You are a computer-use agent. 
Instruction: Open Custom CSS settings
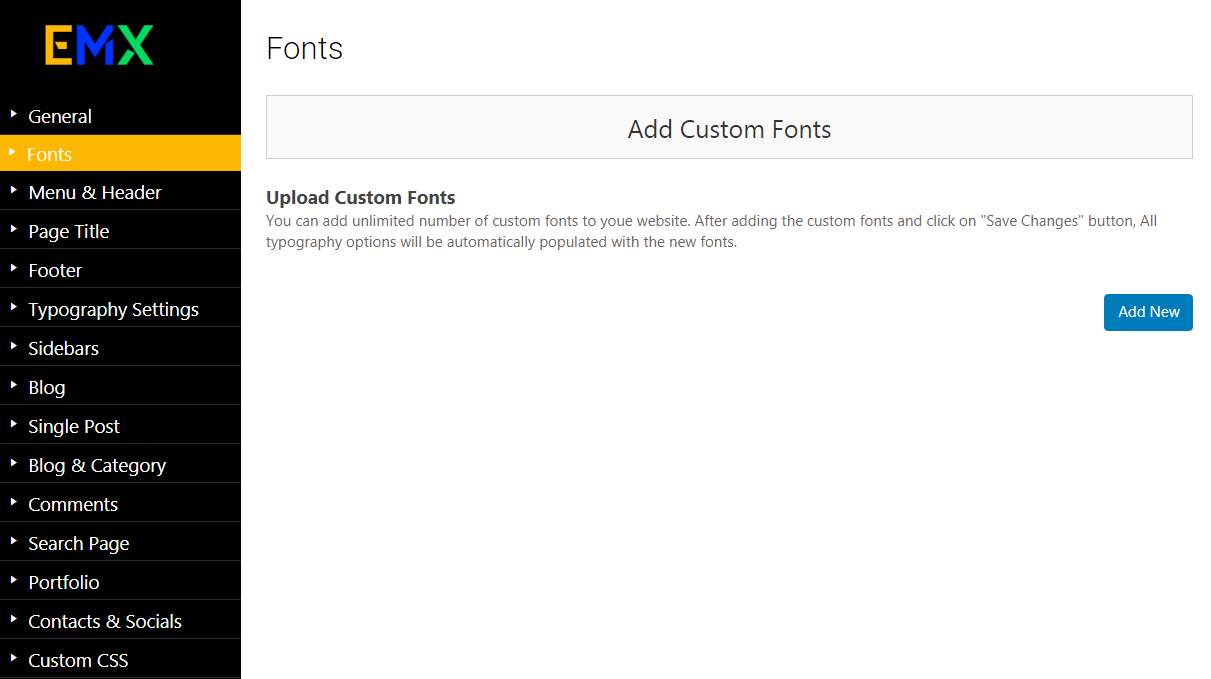point(78,660)
